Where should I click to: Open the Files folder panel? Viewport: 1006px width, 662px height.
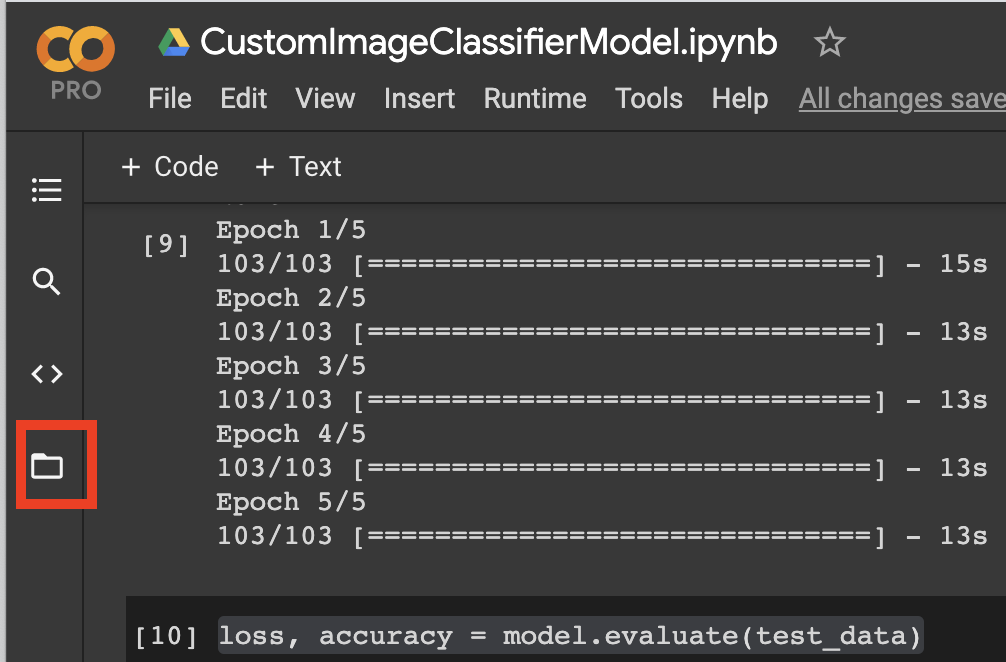[47, 466]
